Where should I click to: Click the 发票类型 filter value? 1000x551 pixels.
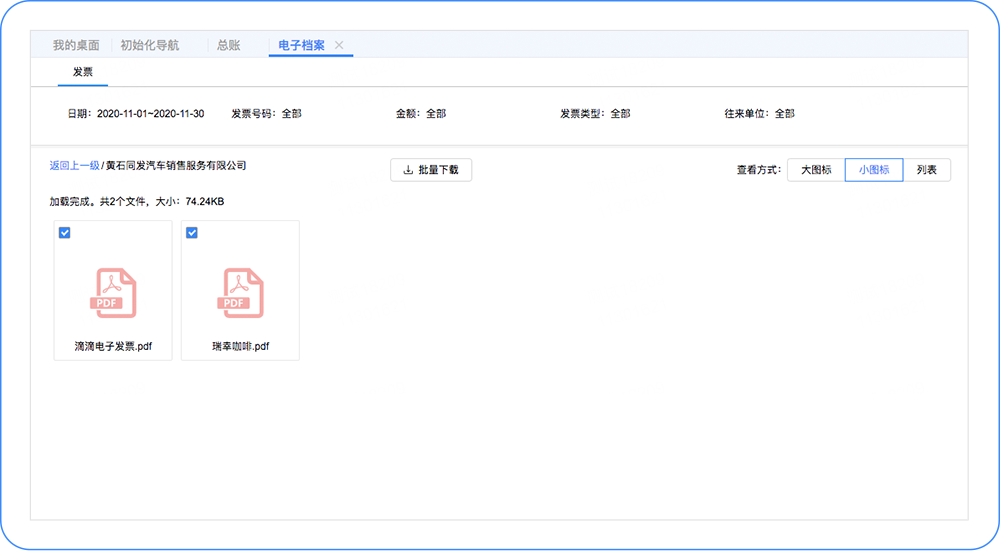tap(621, 114)
